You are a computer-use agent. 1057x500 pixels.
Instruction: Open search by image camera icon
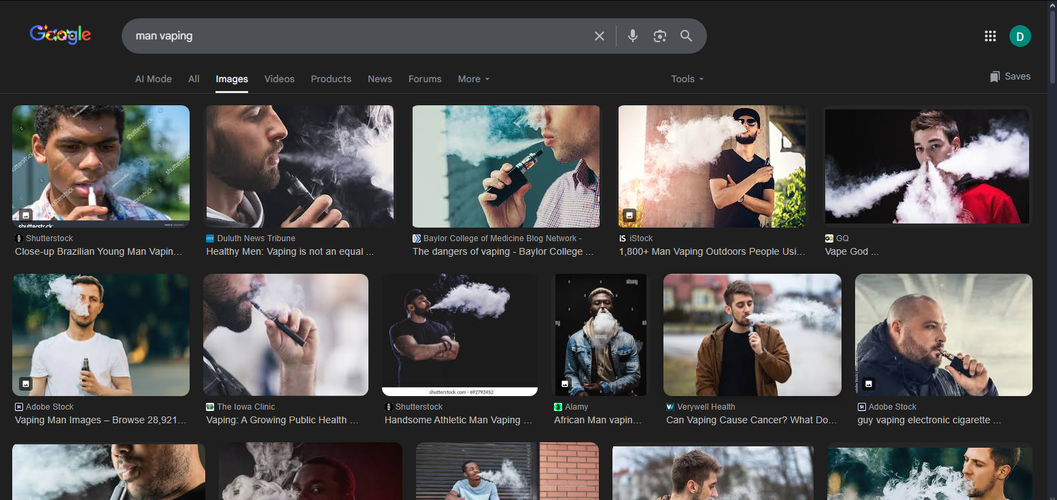coord(659,36)
